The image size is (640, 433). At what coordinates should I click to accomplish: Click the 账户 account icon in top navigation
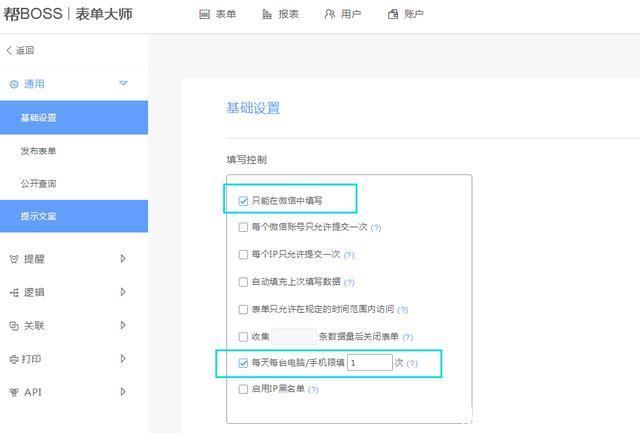393,14
